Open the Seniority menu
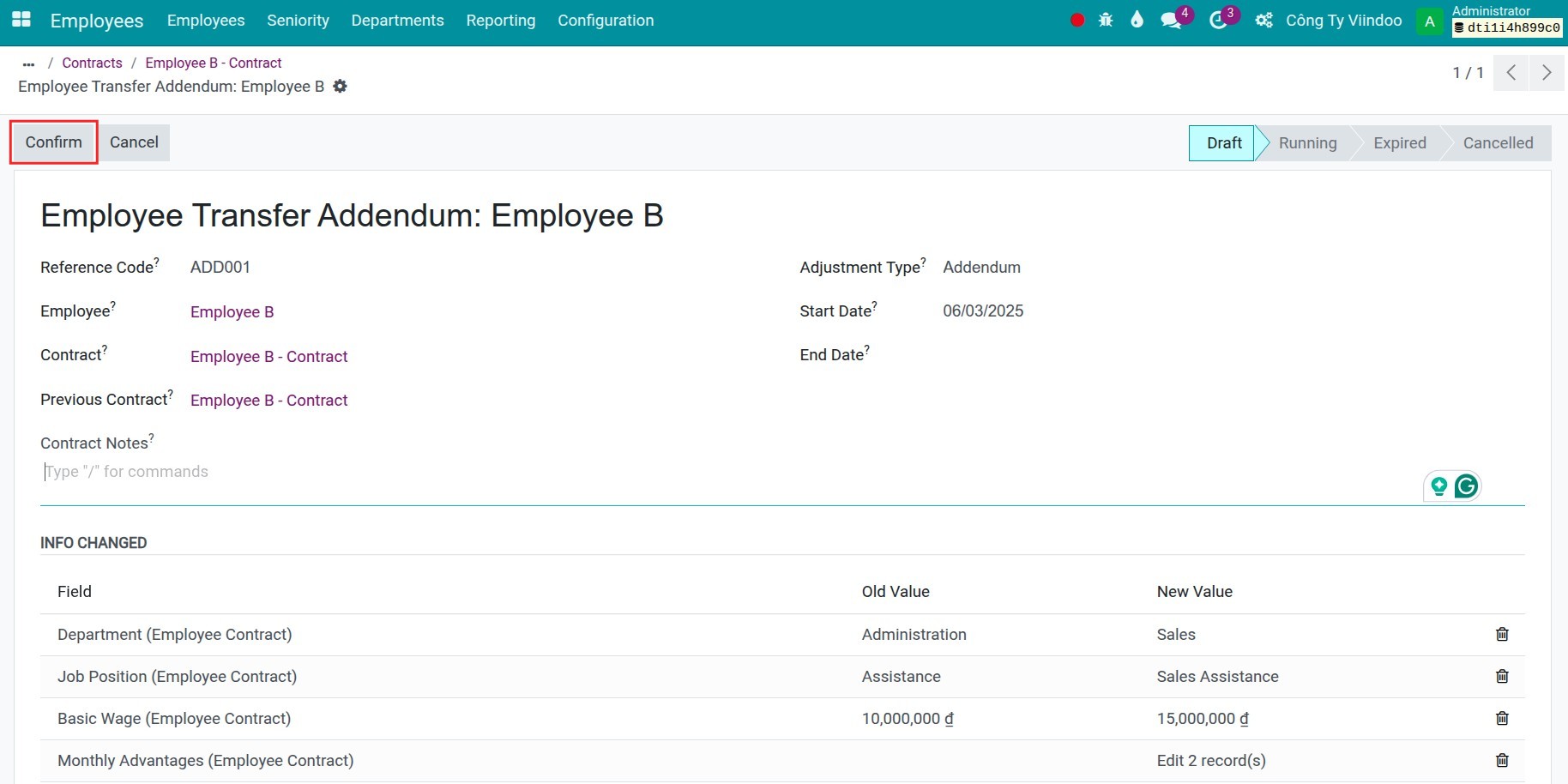Viewport: 1568px width, 784px height. coord(298,21)
